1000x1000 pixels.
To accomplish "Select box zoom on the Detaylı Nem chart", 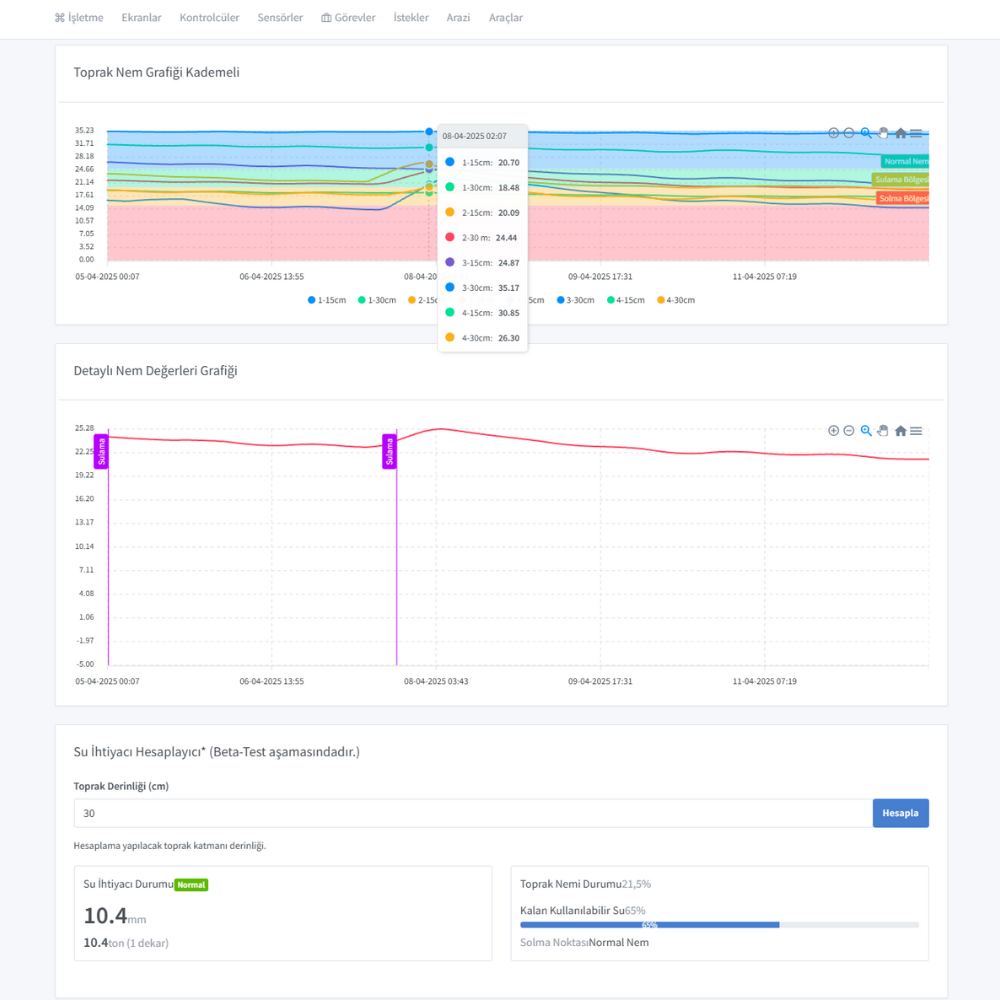I will tap(866, 430).
